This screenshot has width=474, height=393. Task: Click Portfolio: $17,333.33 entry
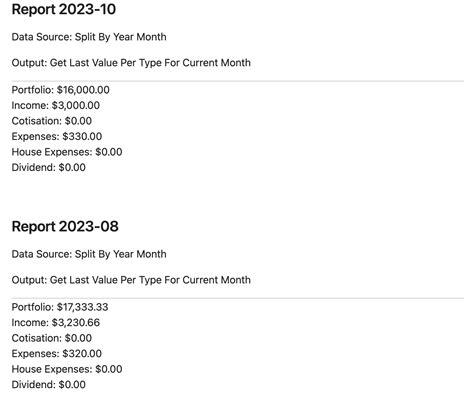tap(60, 307)
